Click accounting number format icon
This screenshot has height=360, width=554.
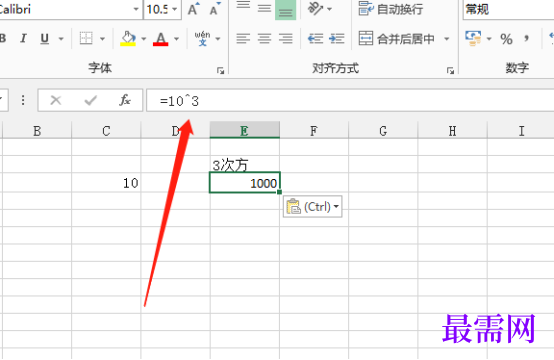coord(473,39)
